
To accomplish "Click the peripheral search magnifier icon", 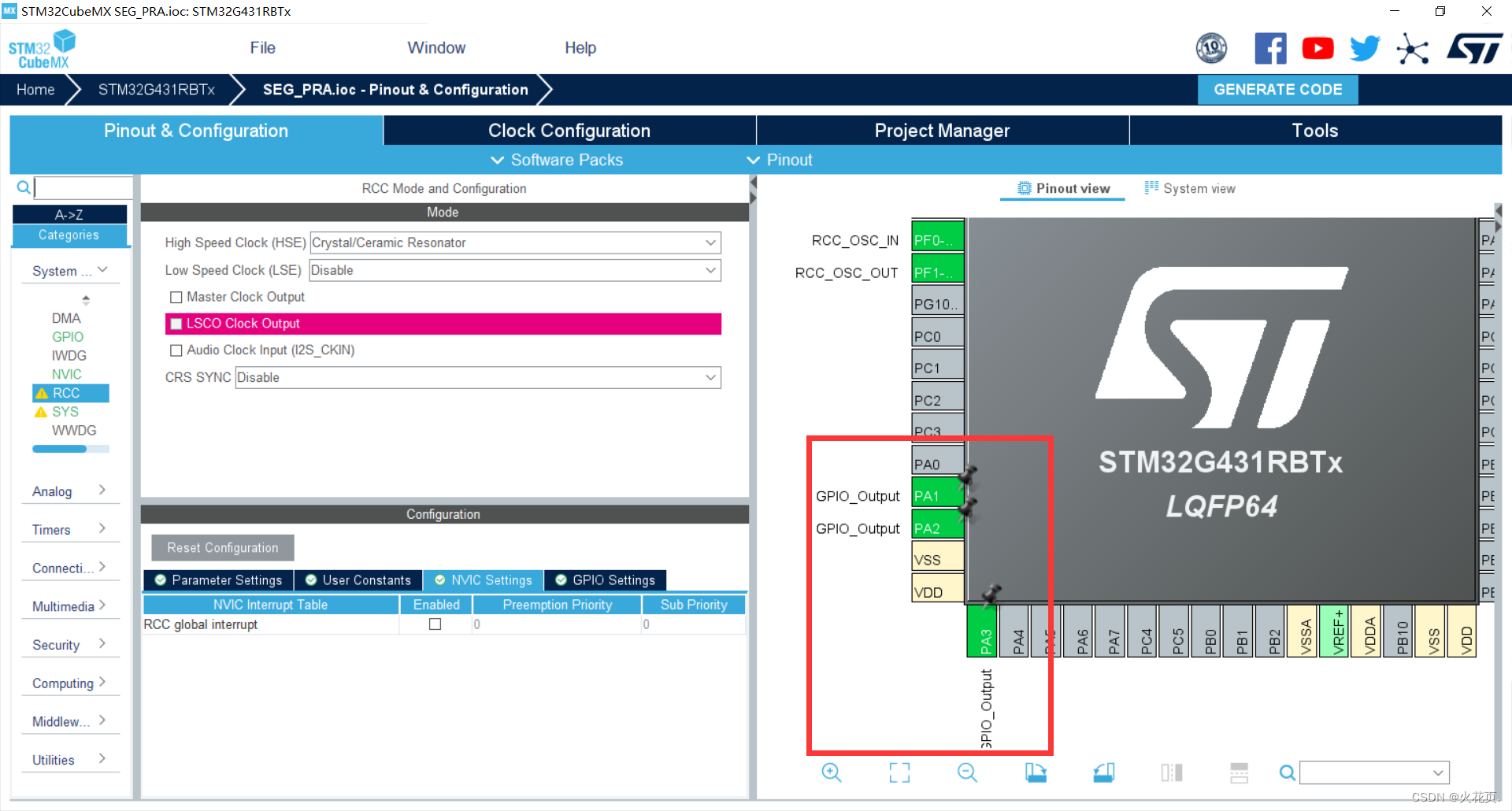I will click(x=24, y=187).
